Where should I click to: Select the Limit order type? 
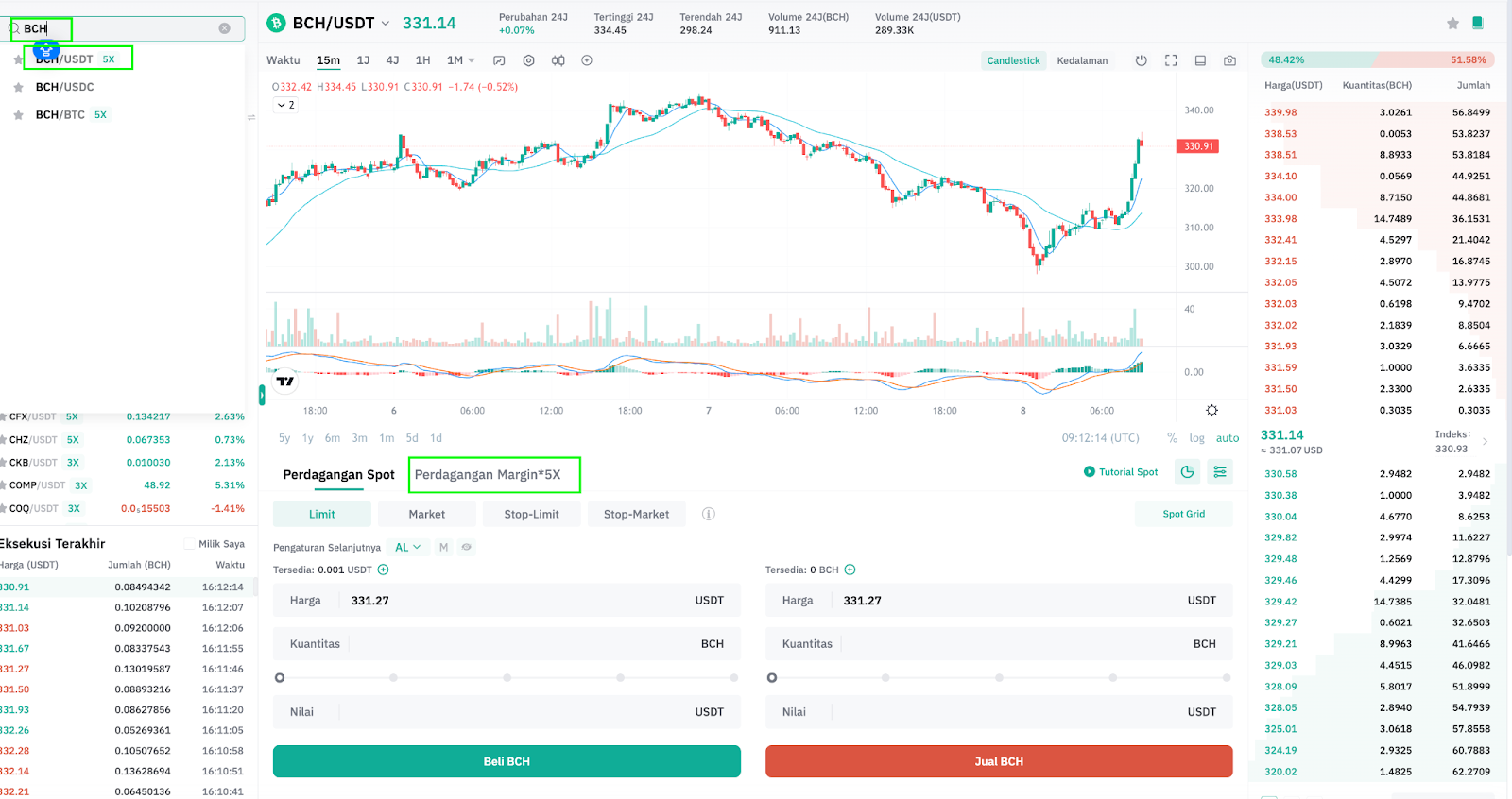tap(321, 514)
